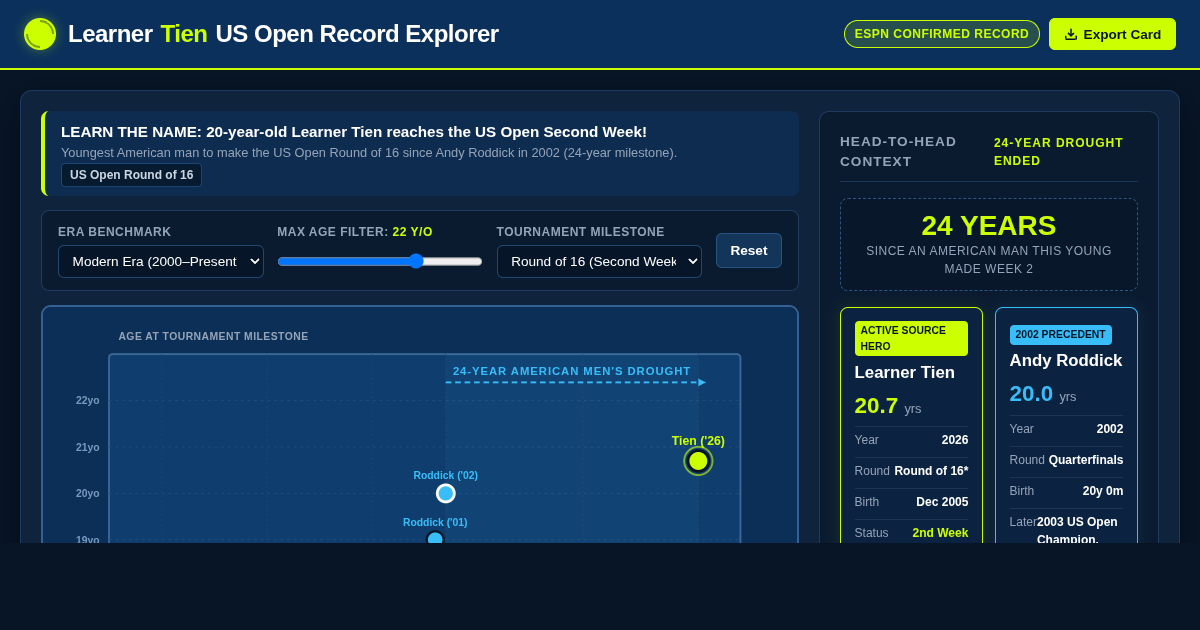
Task: Open the Era Benchmark dropdown
Action: pyautogui.click(x=161, y=261)
